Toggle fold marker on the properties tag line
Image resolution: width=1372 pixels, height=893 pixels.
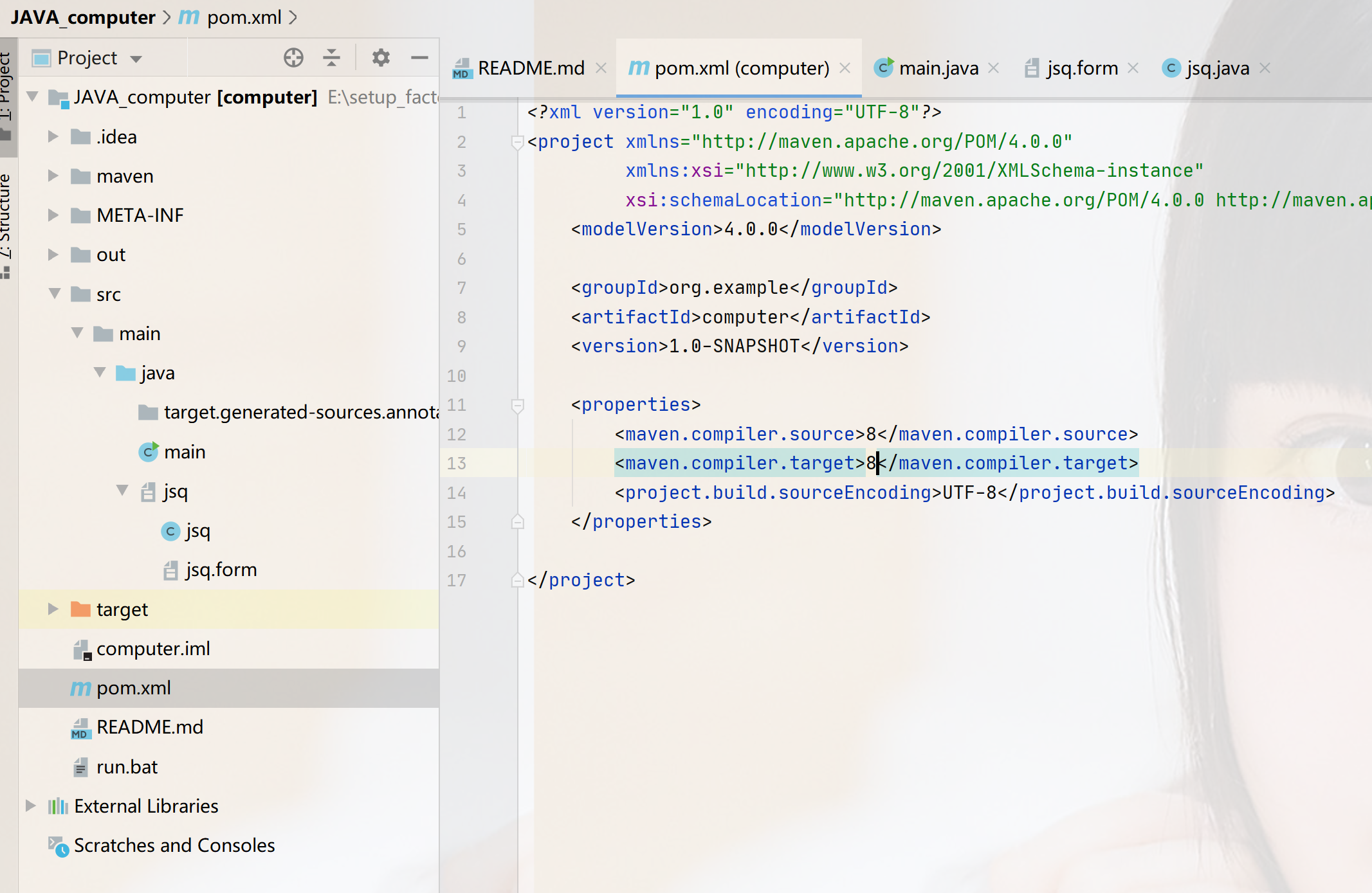point(517,405)
